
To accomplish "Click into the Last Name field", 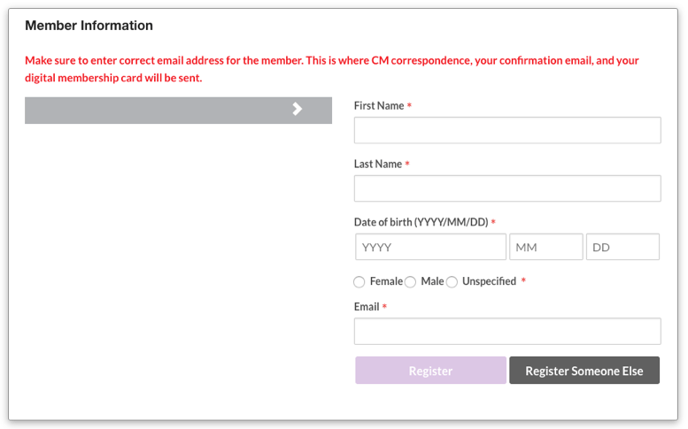I will [507, 189].
